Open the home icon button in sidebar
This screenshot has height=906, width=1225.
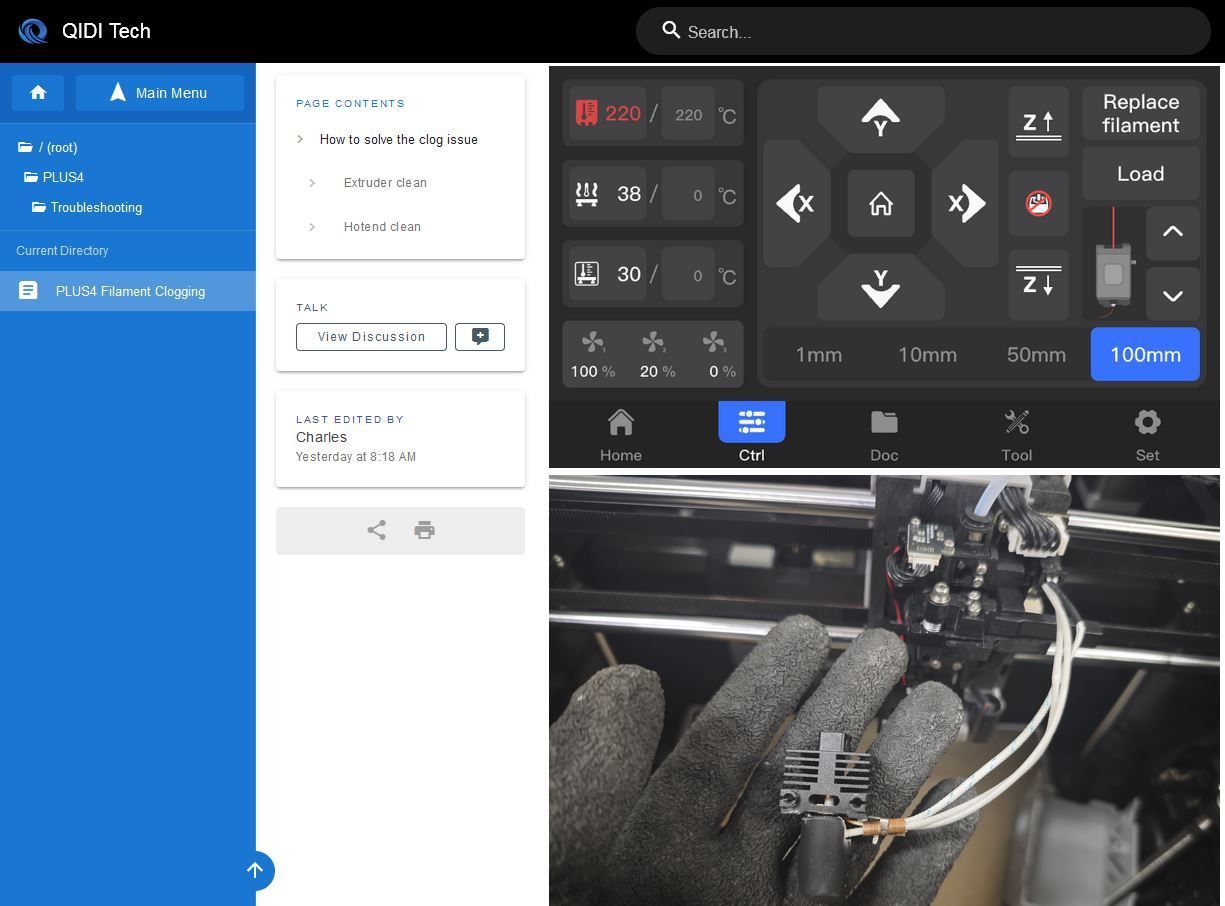38,93
